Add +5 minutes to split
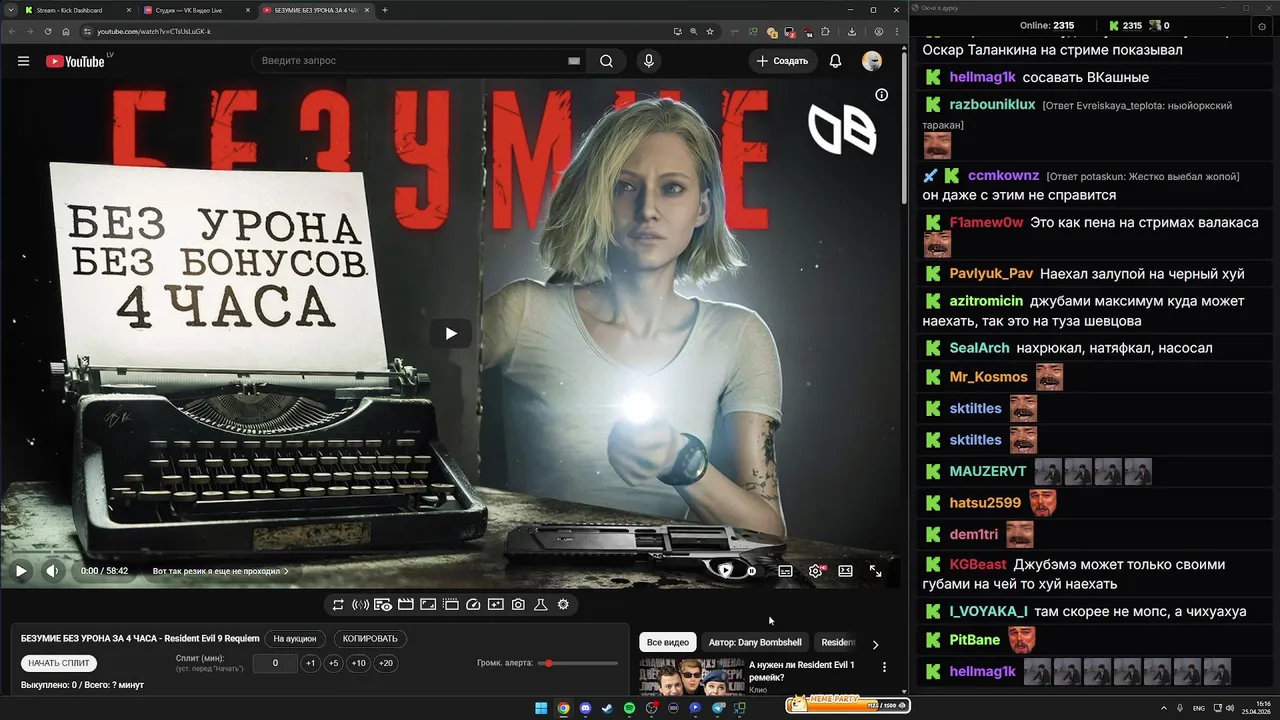Image resolution: width=1280 pixels, height=720 pixels. (333, 663)
